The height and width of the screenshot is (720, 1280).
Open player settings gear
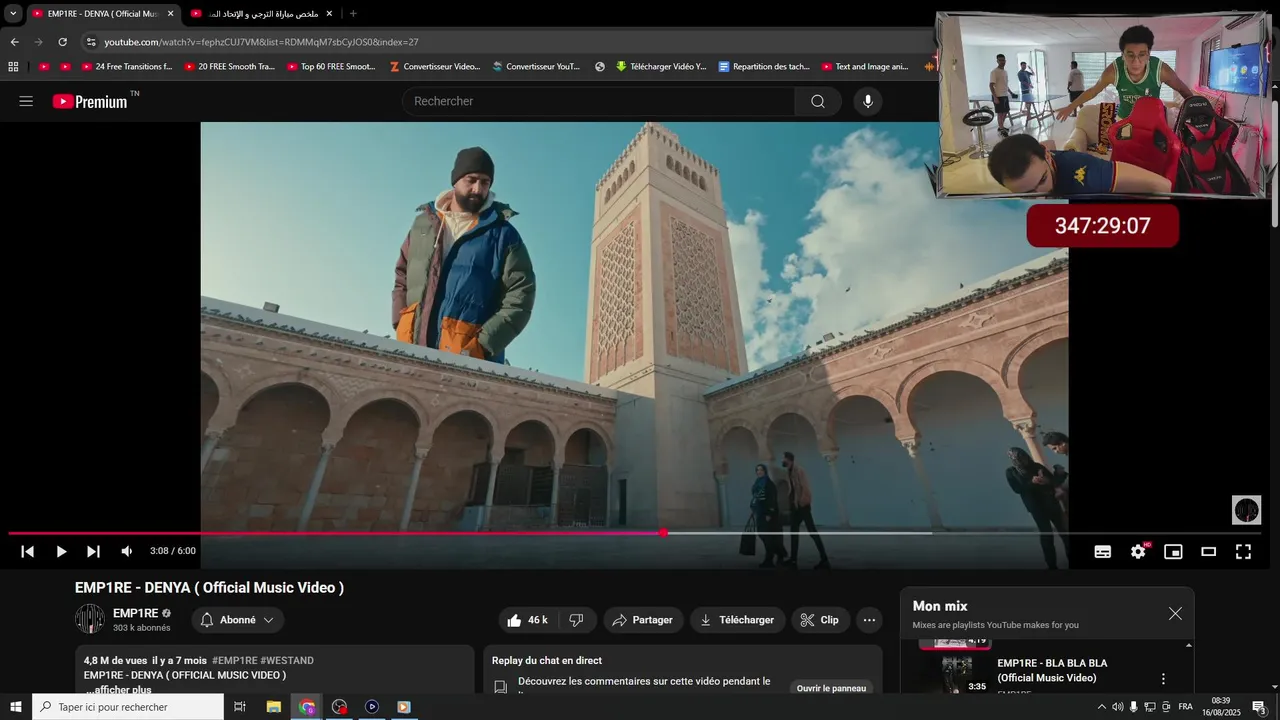pyautogui.click(x=1138, y=551)
